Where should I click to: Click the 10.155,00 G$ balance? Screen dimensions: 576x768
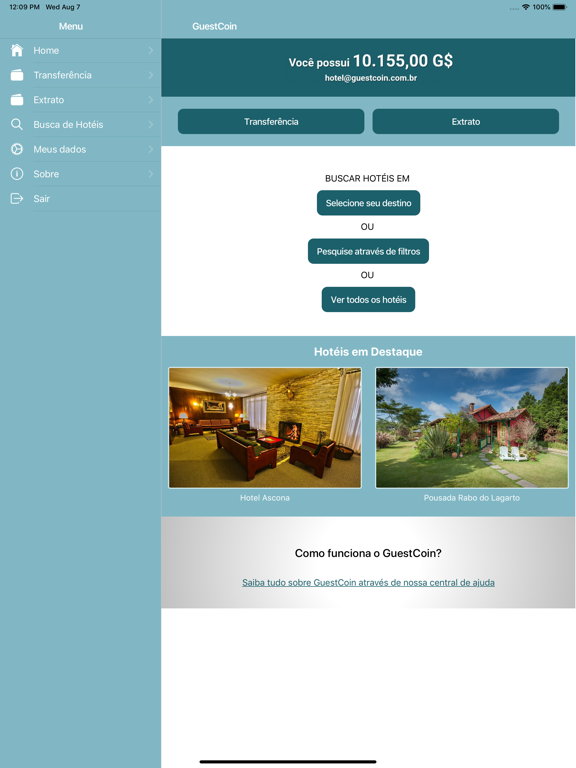point(403,61)
